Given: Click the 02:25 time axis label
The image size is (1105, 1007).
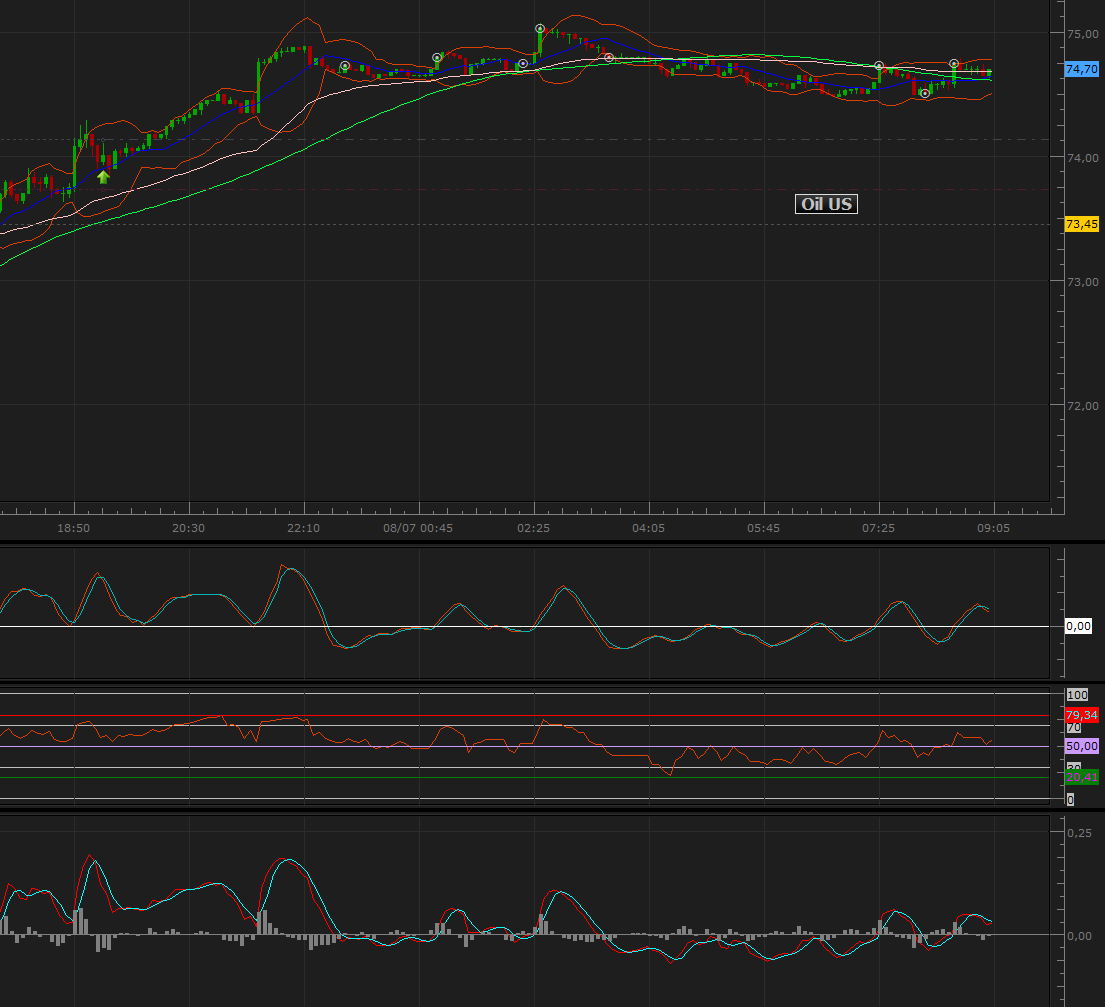Looking at the screenshot, I should pyautogui.click(x=533, y=528).
